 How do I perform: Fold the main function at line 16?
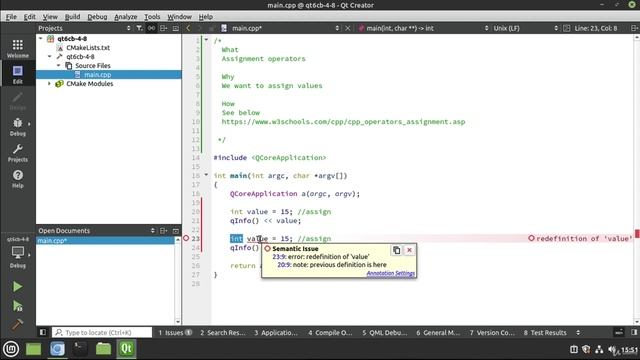click(x=206, y=175)
